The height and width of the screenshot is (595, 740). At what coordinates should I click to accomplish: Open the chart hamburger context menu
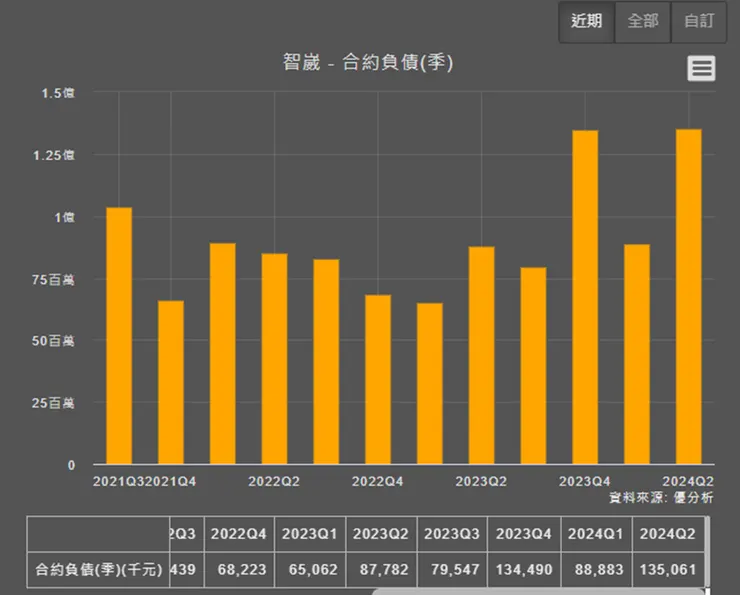click(701, 68)
